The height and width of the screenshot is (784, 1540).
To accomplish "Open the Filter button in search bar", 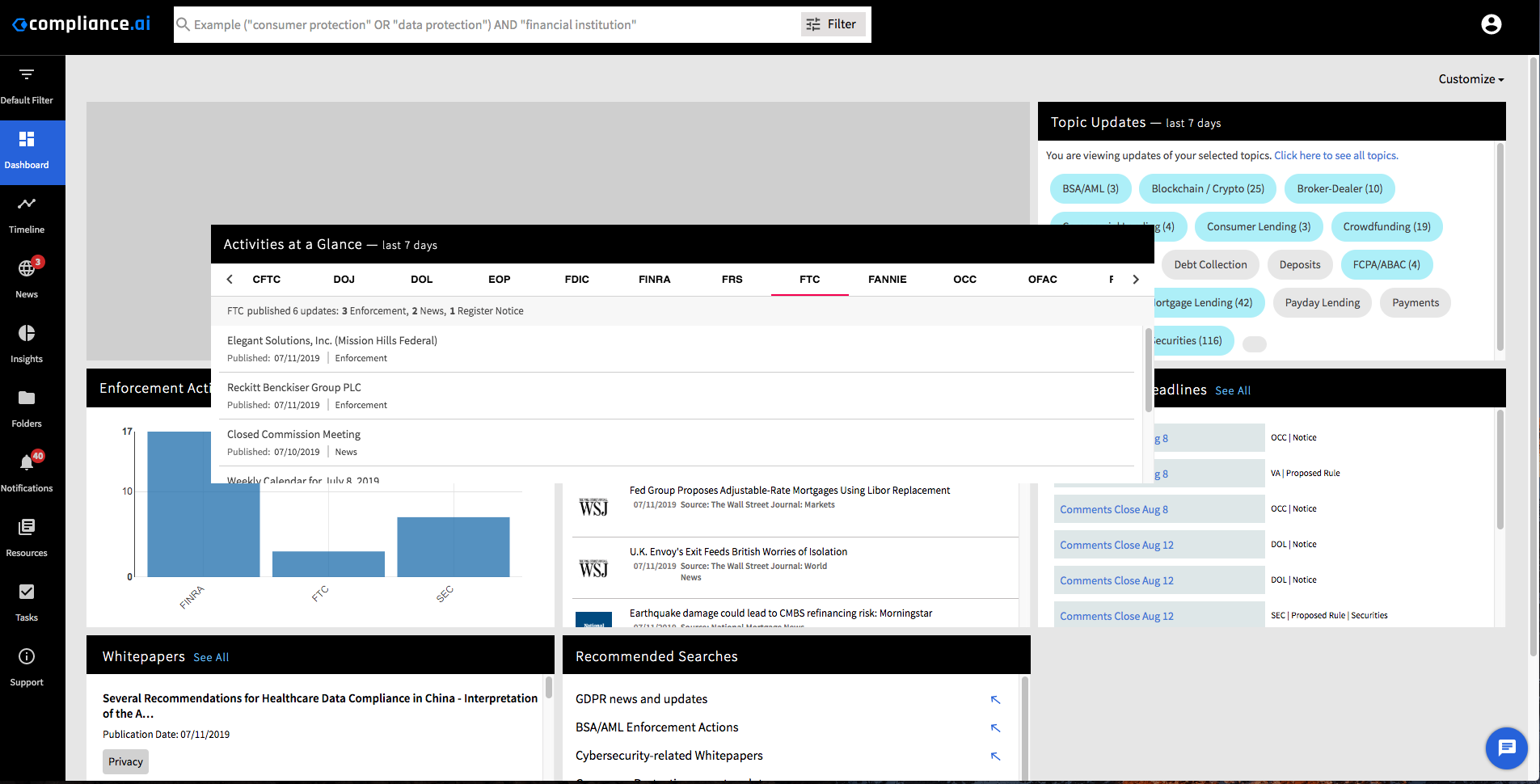I will click(833, 24).
